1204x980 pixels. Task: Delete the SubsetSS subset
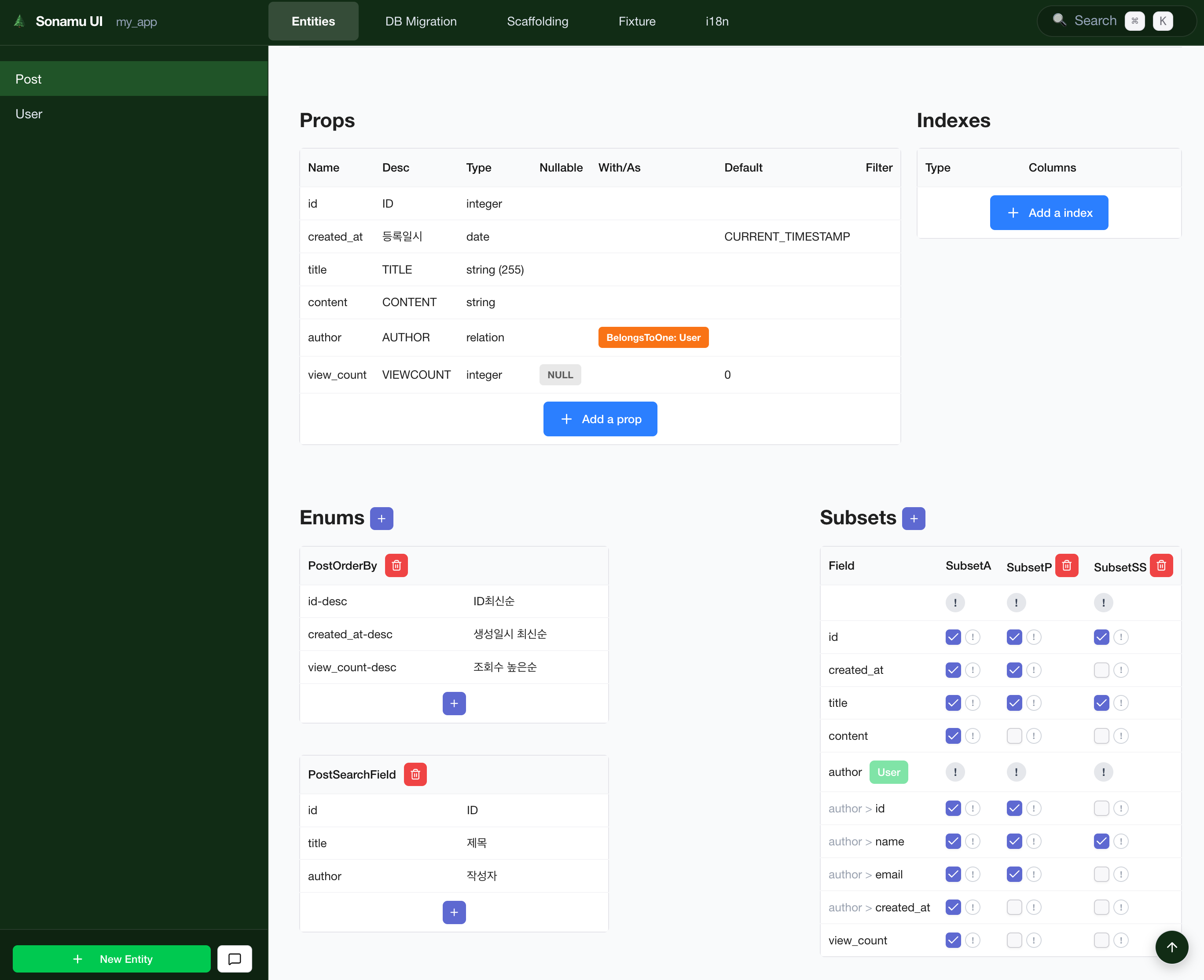coord(1161,565)
